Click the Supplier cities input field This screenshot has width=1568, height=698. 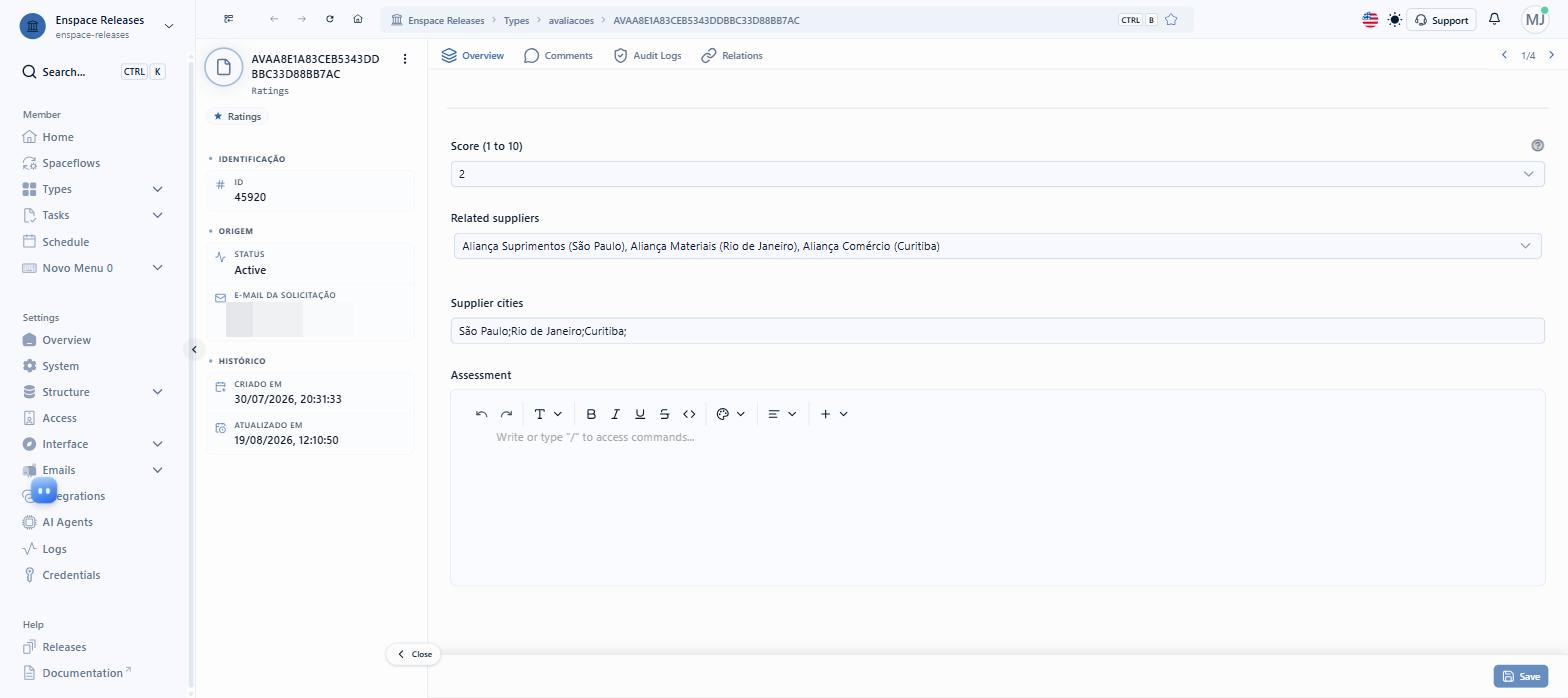997,331
